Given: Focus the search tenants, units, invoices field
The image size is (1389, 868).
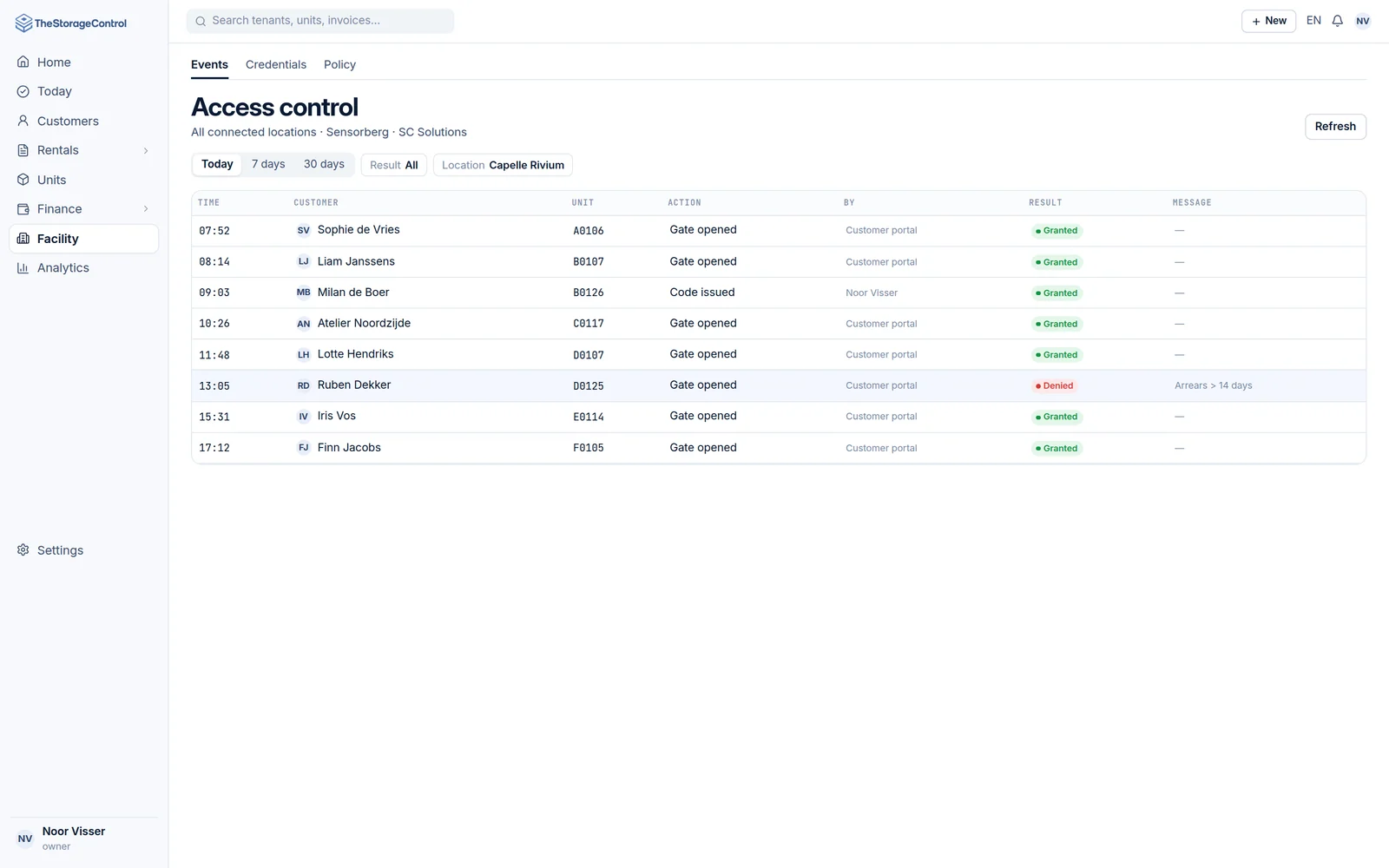Looking at the screenshot, I should tap(320, 21).
